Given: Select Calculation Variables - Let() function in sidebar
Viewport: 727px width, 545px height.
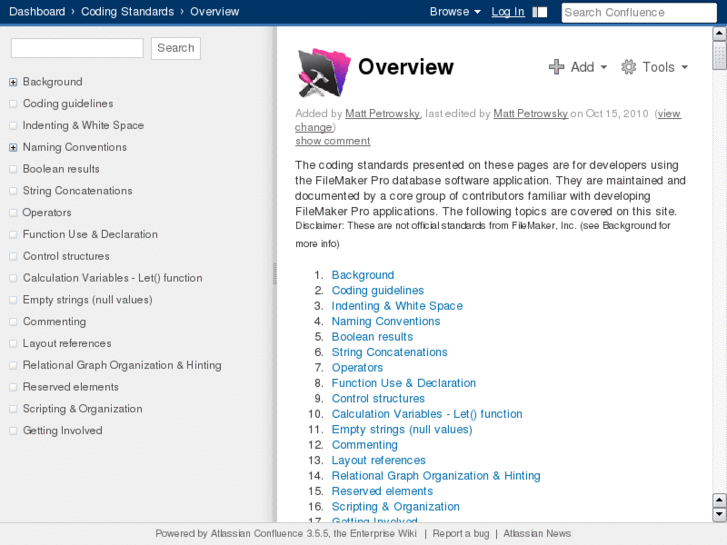Looking at the screenshot, I should (112, 278).
